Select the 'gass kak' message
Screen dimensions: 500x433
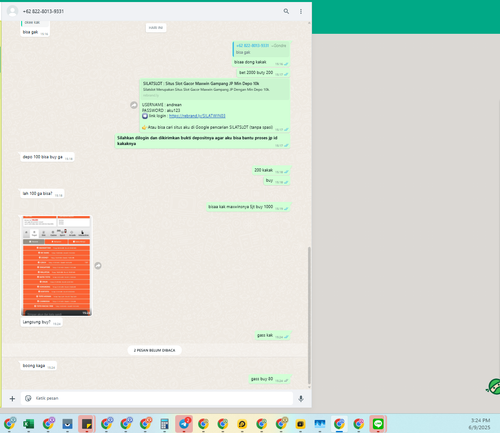(273, 335)
